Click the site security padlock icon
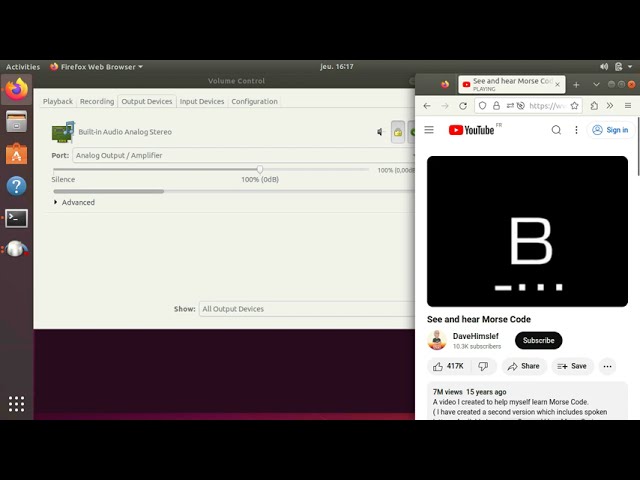The width and height of the screenshot is (640, 480). tap(496, 106)
